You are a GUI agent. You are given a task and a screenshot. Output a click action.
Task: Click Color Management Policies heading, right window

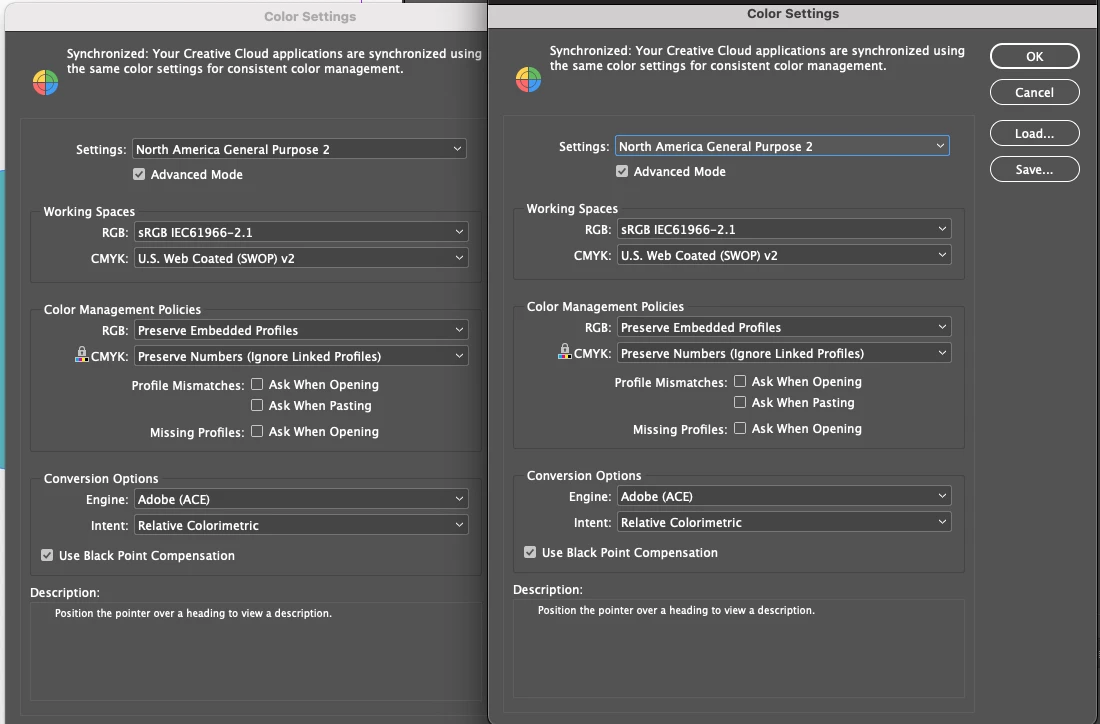pos(605,307)
